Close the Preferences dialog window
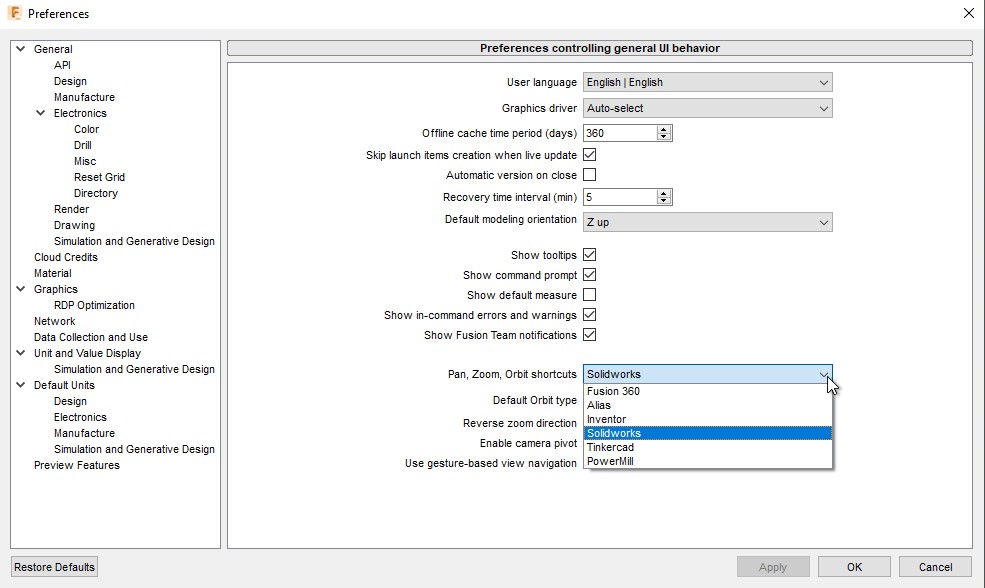This screenshot has height=588, width=985. 967,13
